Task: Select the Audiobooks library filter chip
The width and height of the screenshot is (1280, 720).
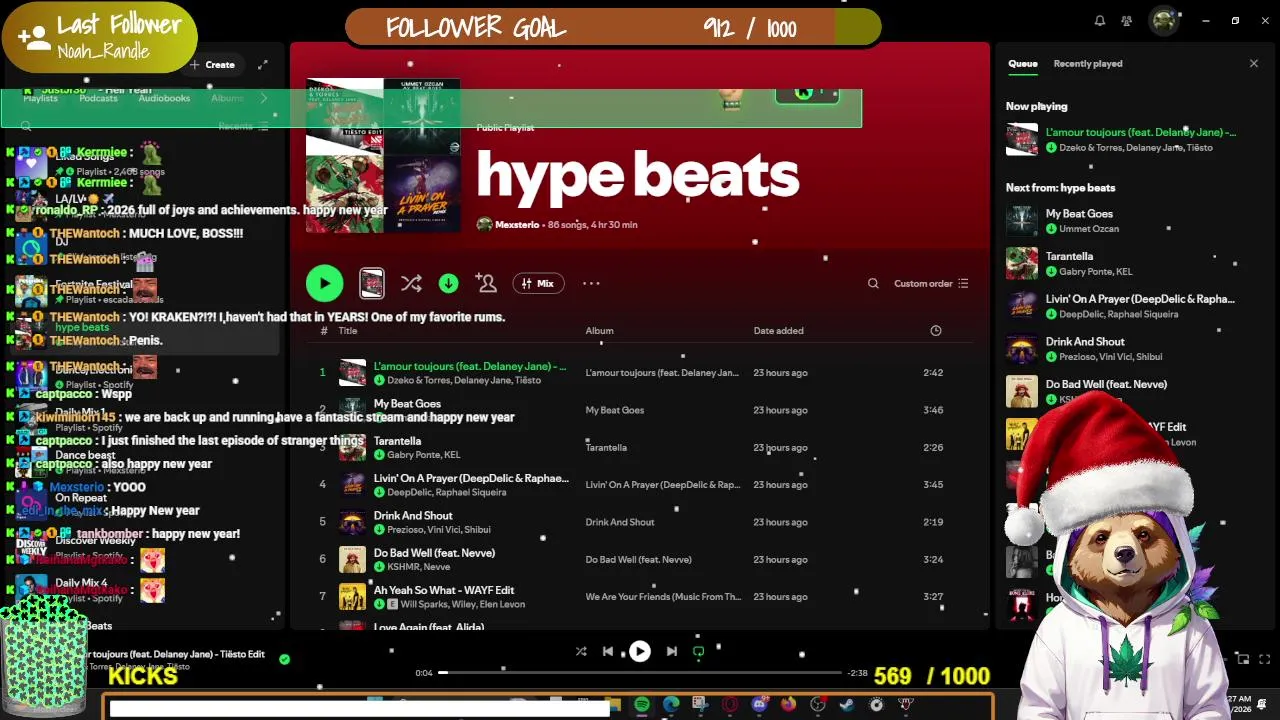Action: [164, 98]
